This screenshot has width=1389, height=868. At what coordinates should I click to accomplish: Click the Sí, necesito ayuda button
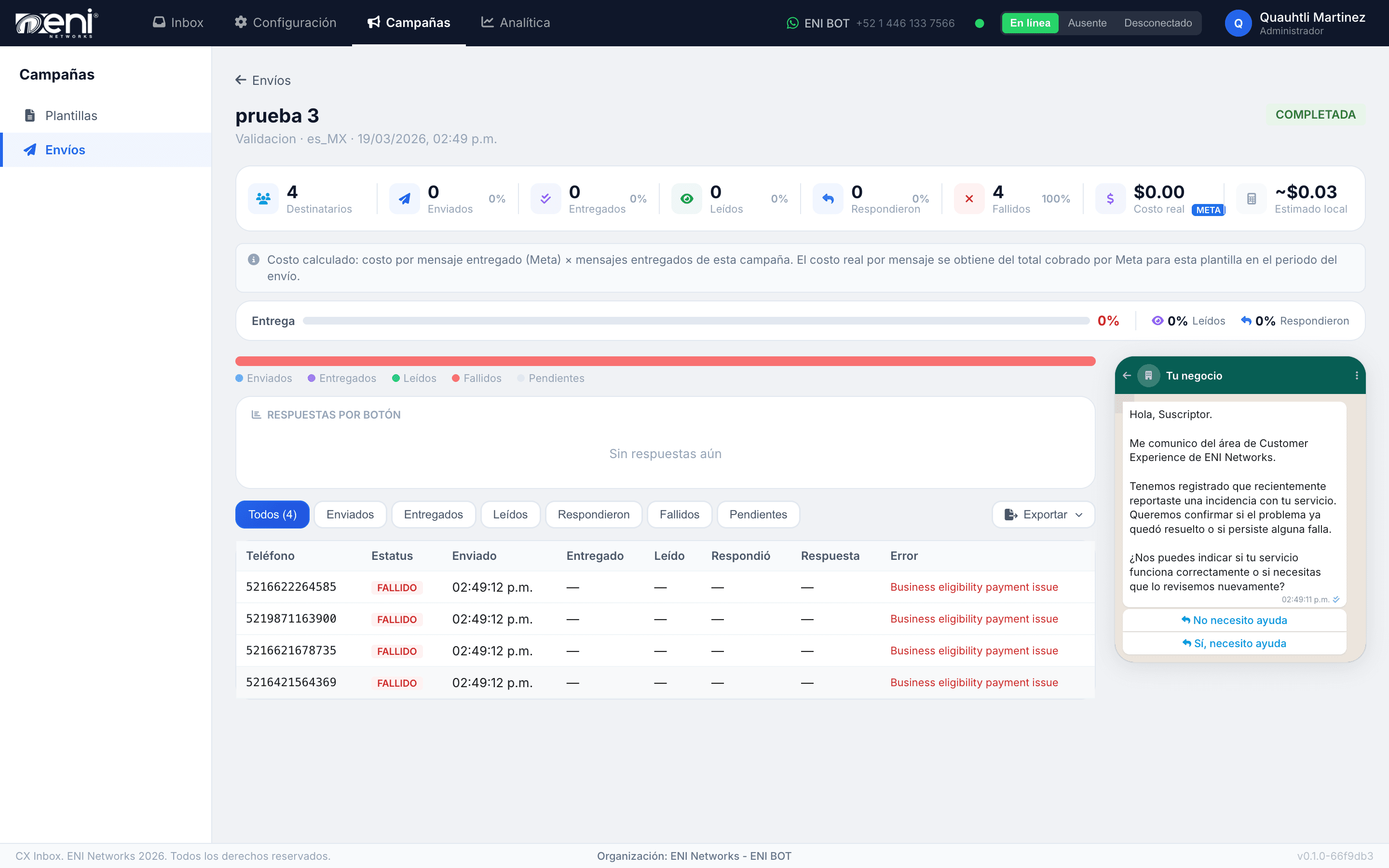pyautogui.click(x=1234, y=644)
